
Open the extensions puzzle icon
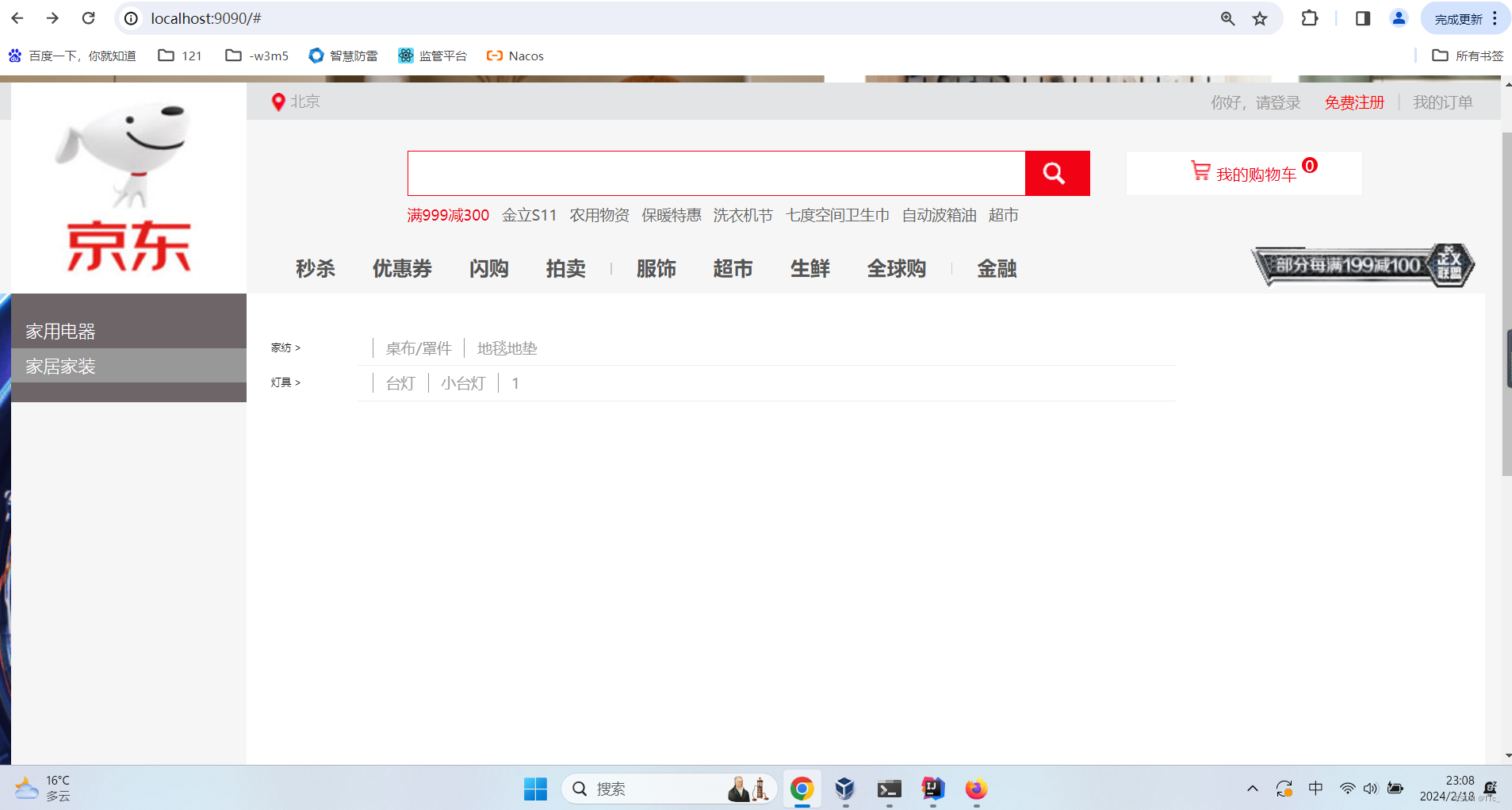pos(1310,18)
